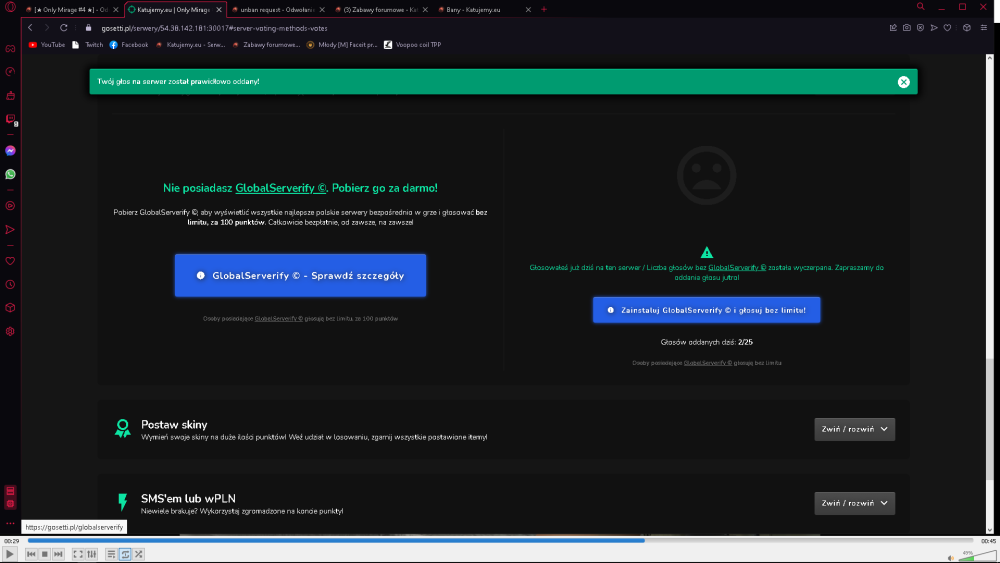
Task: Click the 'Głosów oddanych dziś: 2/25' text
Action: point(707,342)
